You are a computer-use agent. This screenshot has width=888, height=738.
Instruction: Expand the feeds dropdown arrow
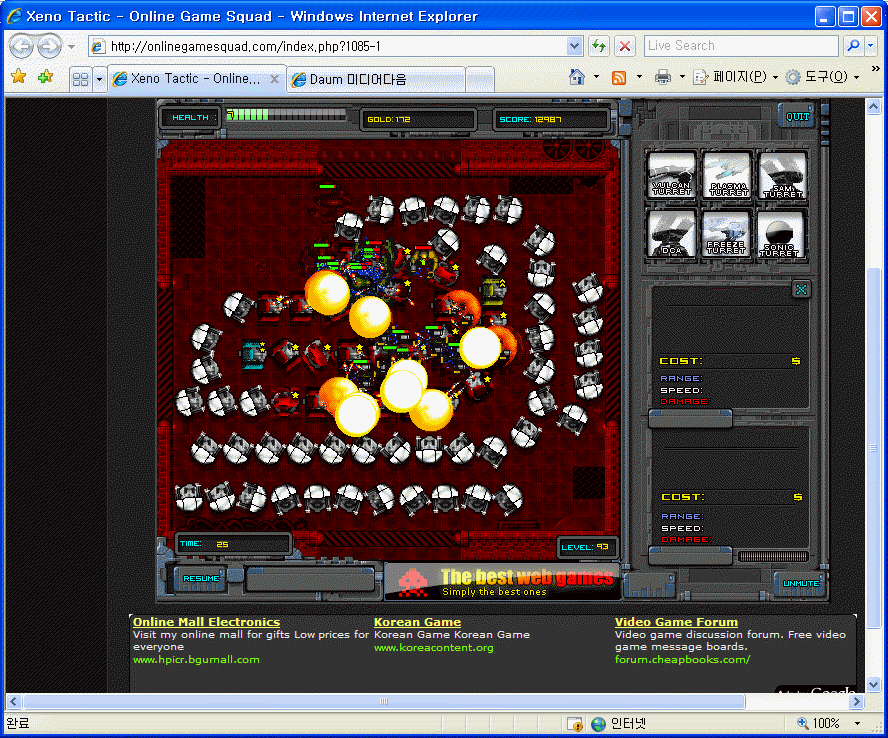click(x=639, y=77)
